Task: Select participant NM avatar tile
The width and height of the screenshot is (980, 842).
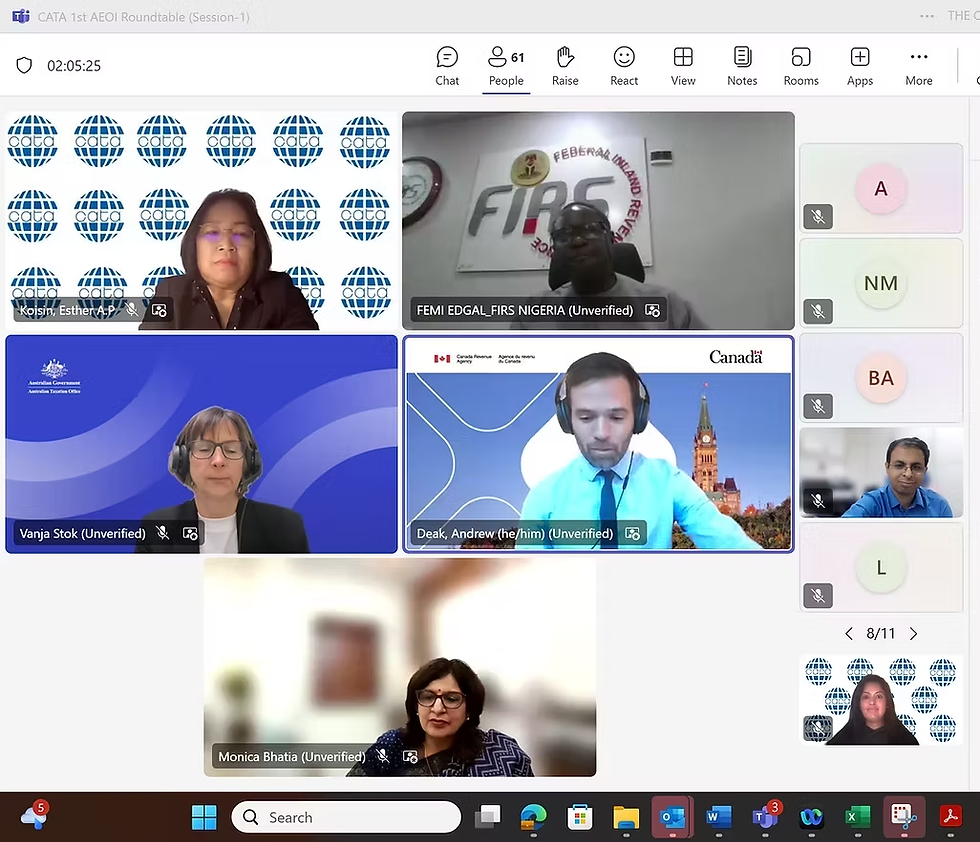Action: (x=881, y=283)
